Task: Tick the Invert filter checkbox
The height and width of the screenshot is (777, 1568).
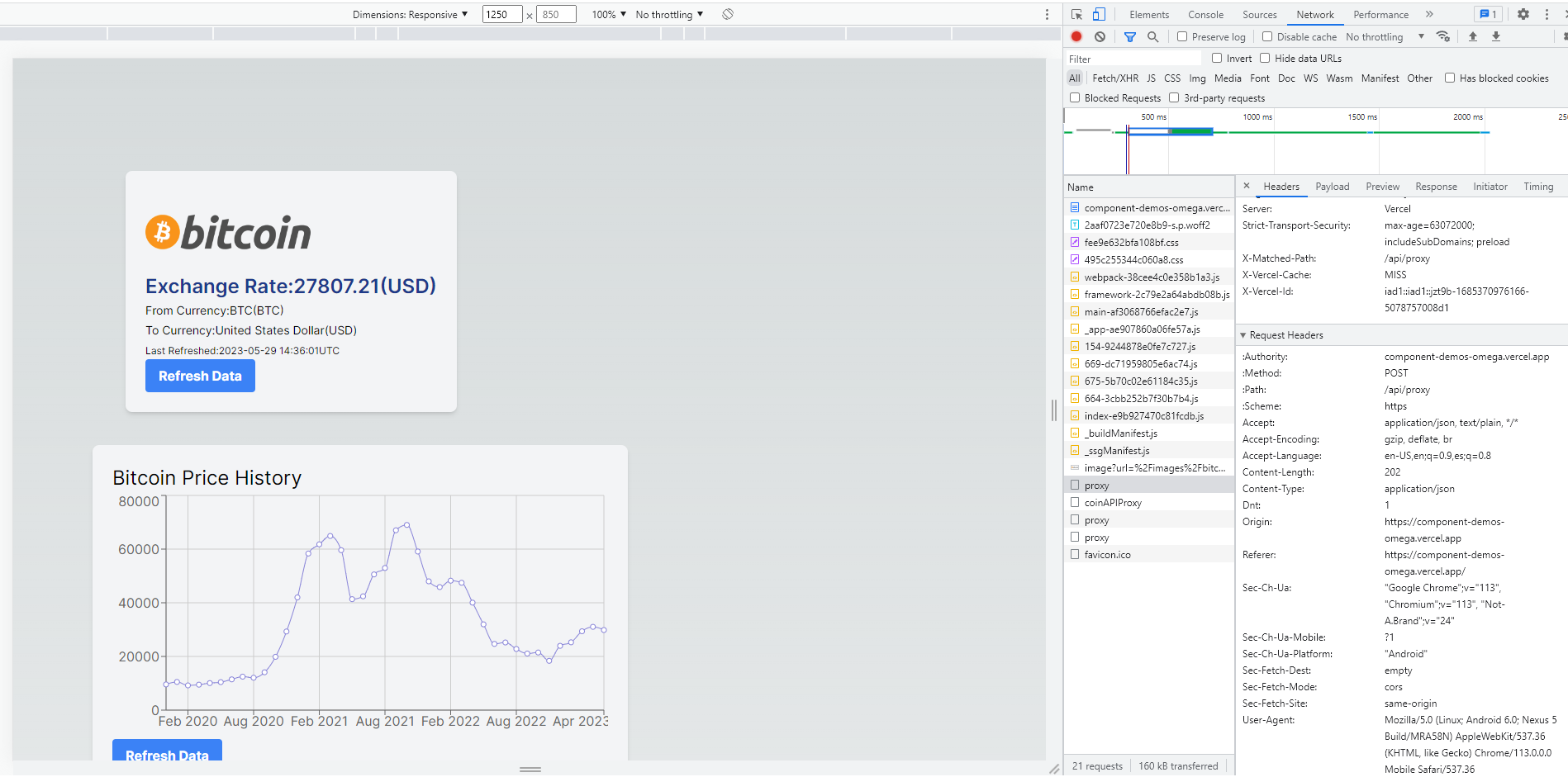Action: click(1217, 58)
